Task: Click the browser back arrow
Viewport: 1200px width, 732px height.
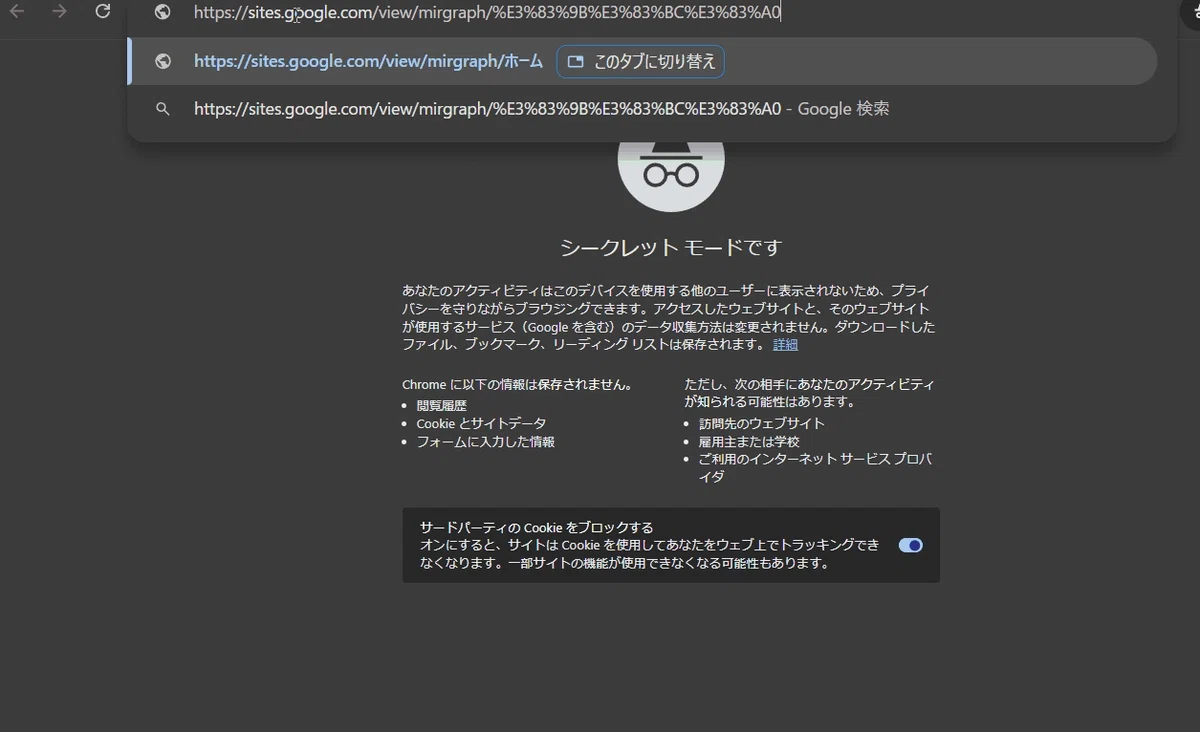Action: coord(17,12)
